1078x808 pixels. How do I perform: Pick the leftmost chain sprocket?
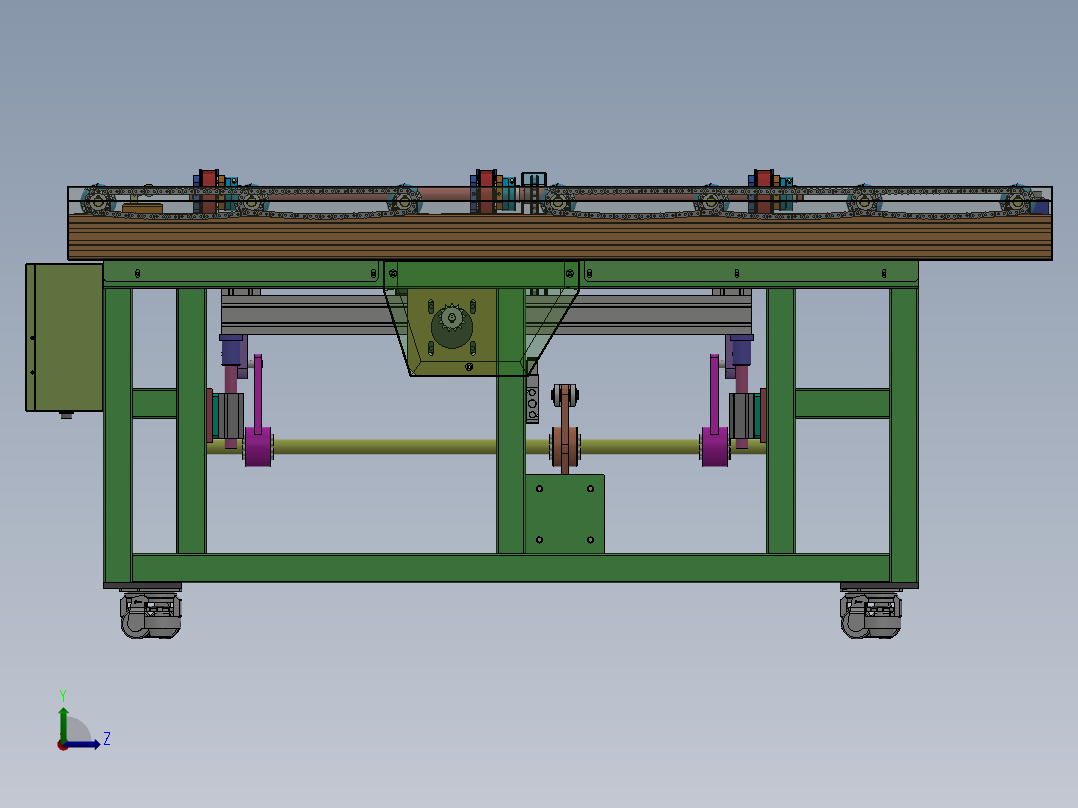click(98, 202)
